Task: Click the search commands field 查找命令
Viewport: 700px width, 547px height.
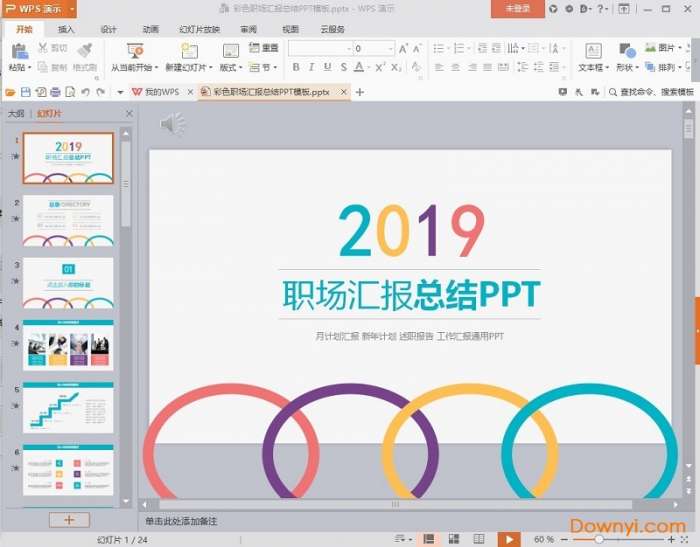Action: pyautogui.click(x=652, y=92)
